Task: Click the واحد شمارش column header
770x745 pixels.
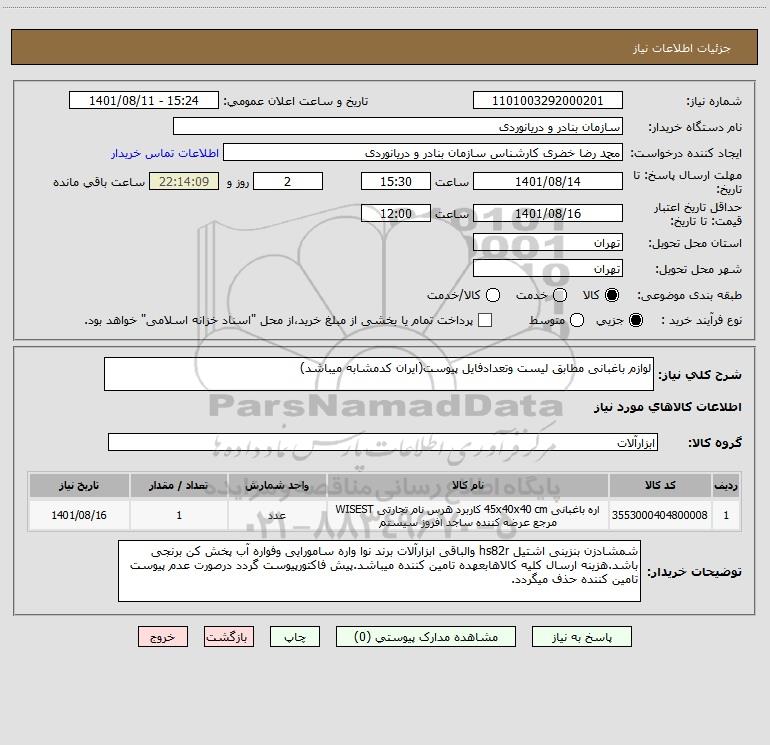Action: click(277, 485)
